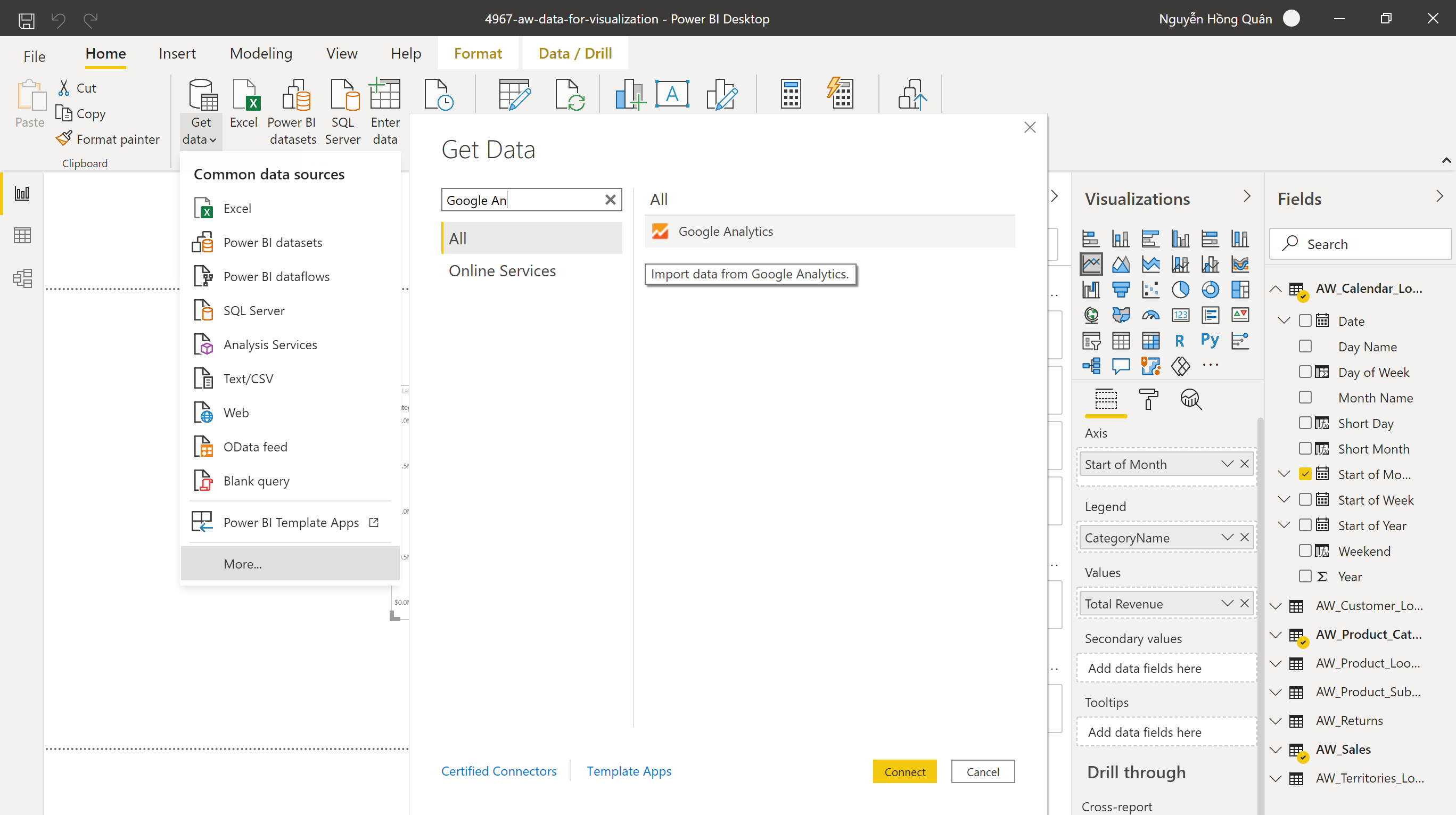Check the Short Day field checkbox

pos(1305,423)
